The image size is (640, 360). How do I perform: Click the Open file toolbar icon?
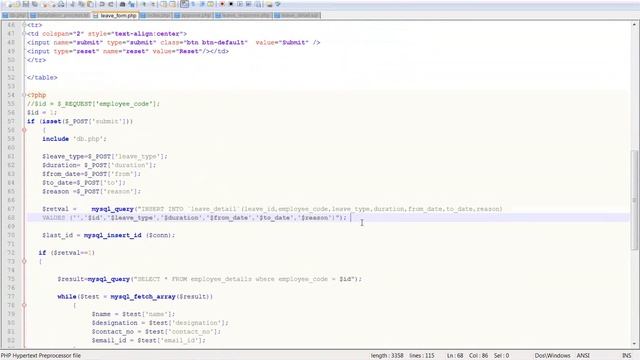pyautogui.click(x=16, y=4)
